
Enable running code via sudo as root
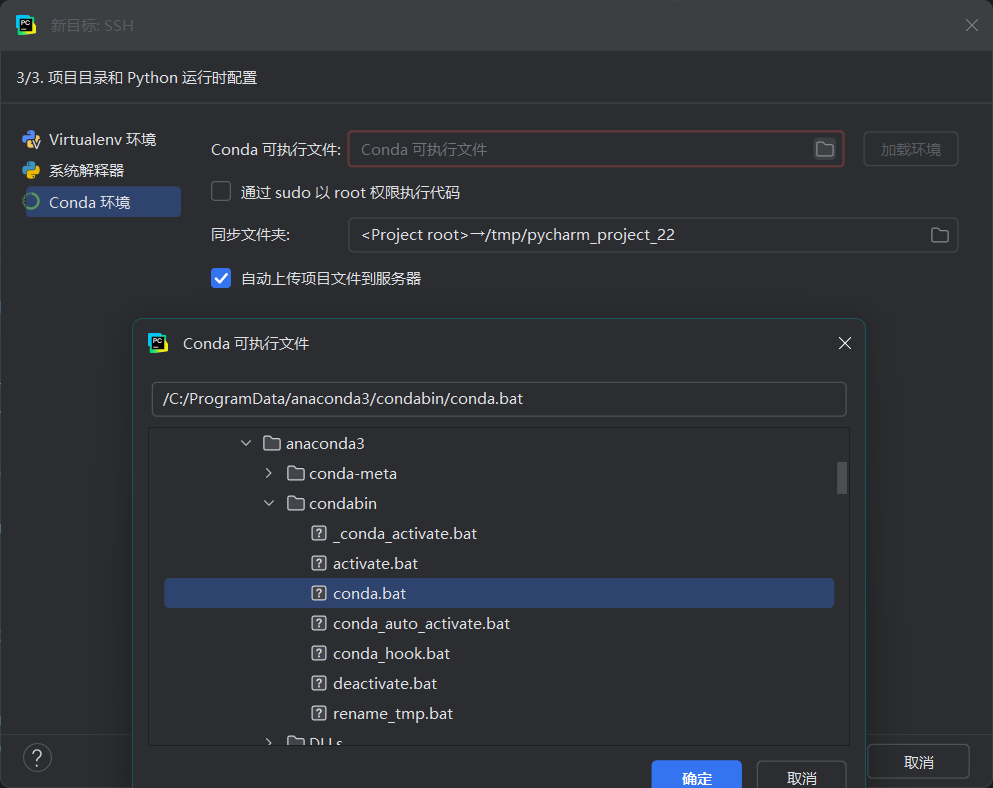coord(221,191)
